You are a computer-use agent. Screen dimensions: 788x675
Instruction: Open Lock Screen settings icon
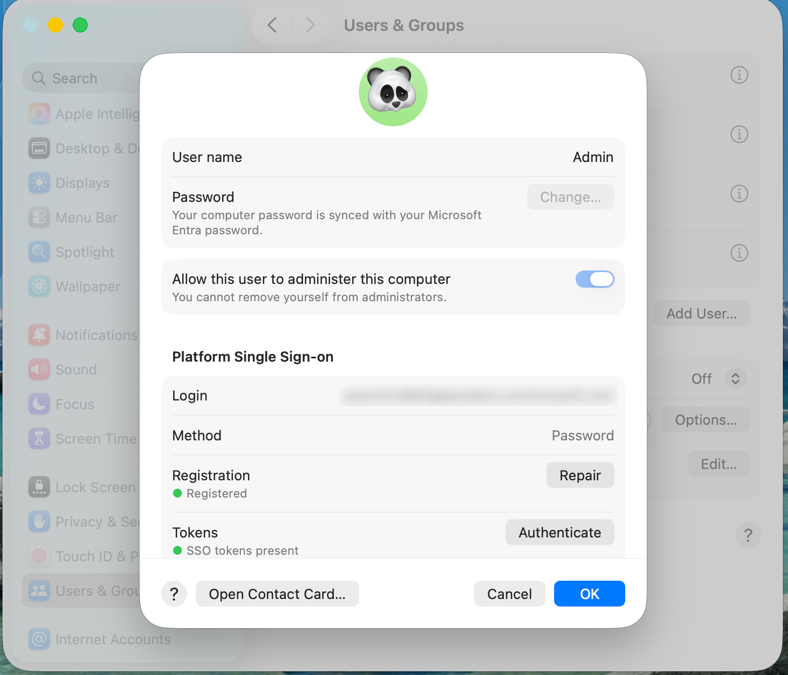click(39, 487)
